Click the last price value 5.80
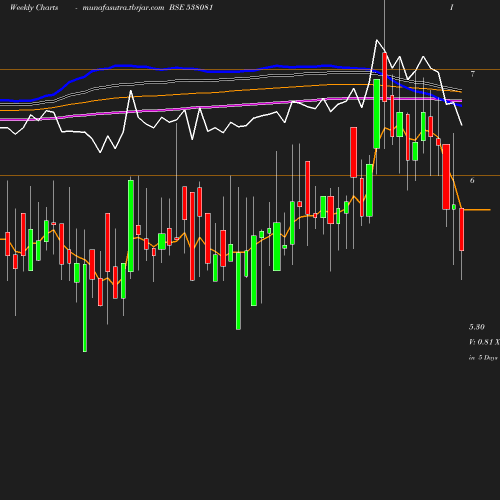Viewport: 500px width, 500px height. (477, 327)
